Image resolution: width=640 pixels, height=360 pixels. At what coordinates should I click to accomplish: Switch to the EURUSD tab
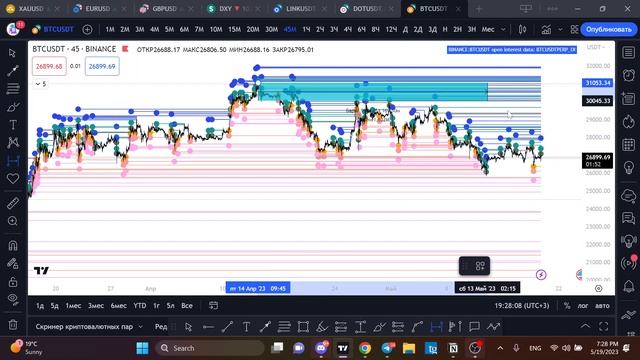click(x=98, y=9)
